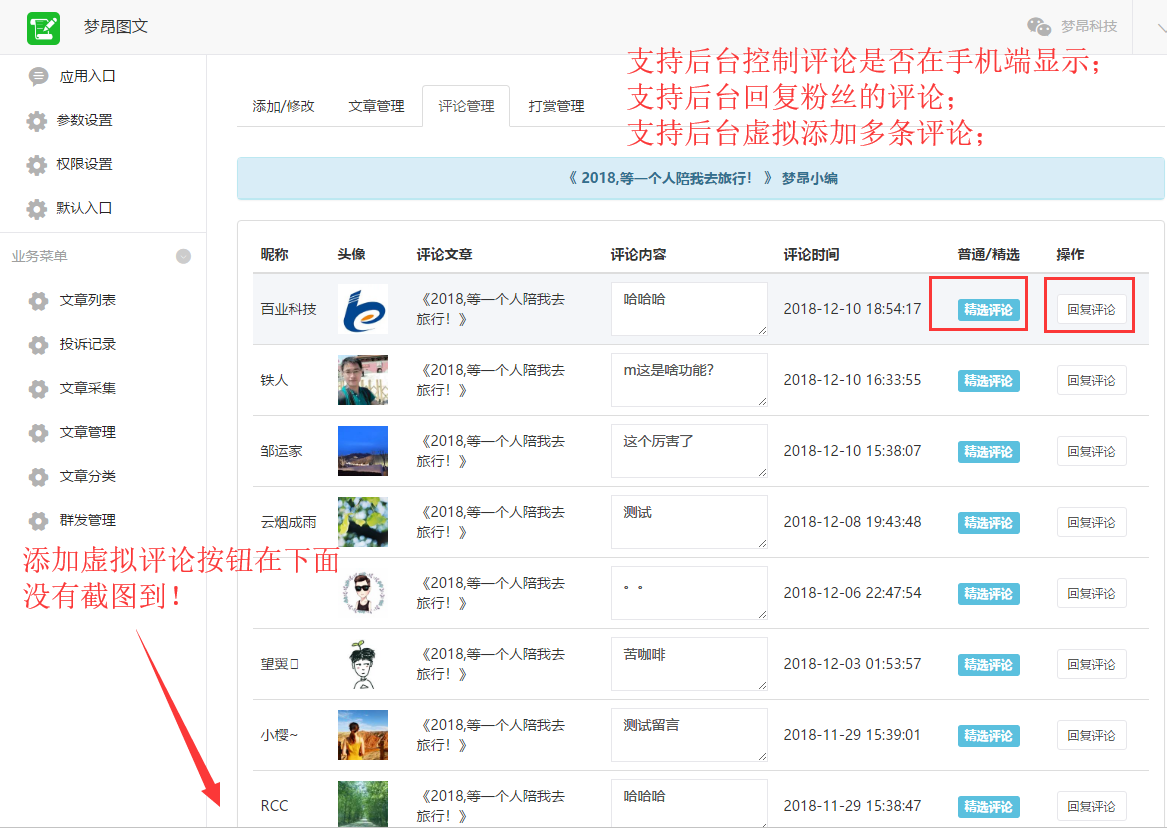
Task: Click the comment box containing m这是啥功能?
Action: [x=689, y=380]
